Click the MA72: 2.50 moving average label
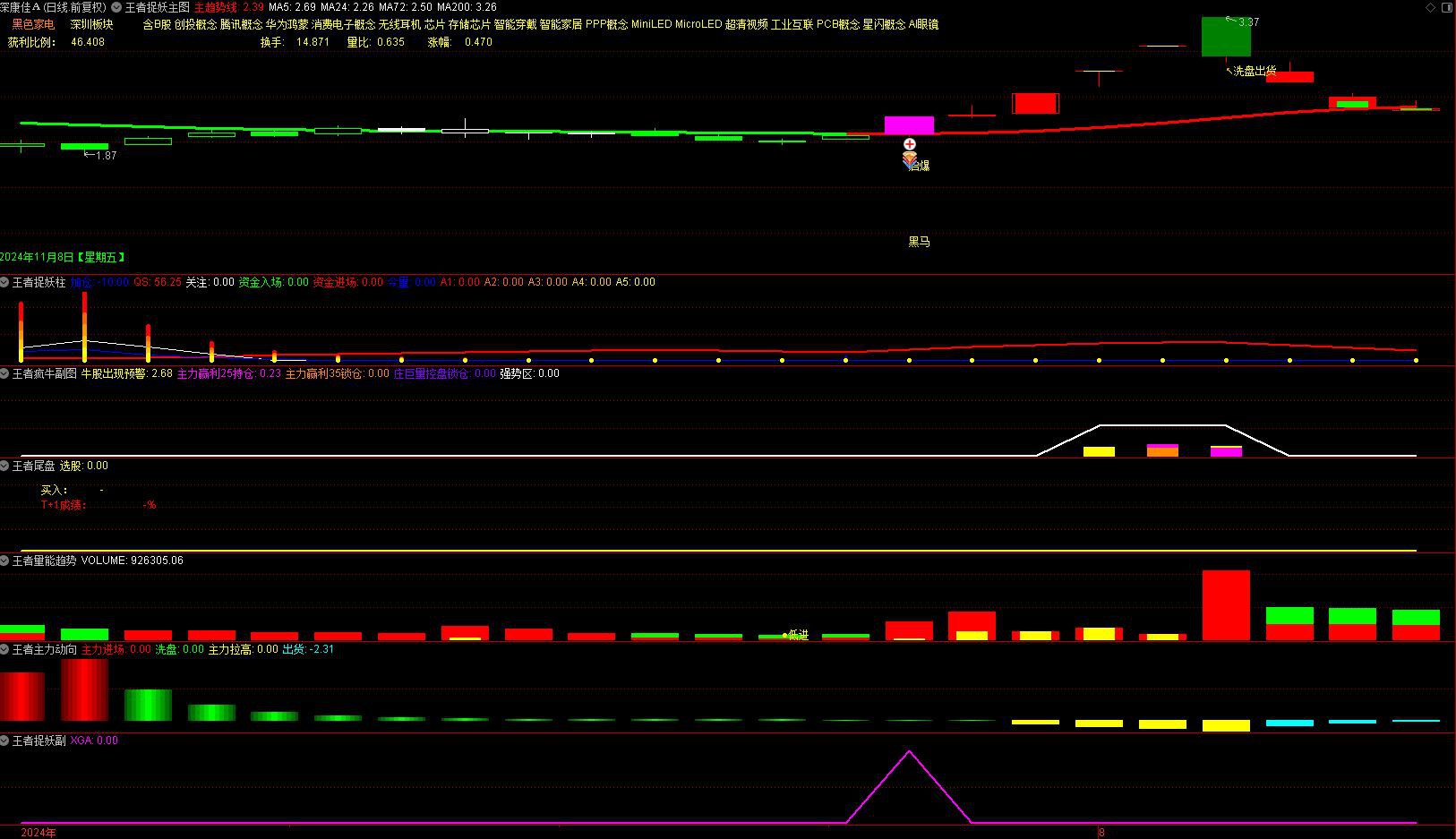Screen dimensions: 1456x839 coord(406,7)
